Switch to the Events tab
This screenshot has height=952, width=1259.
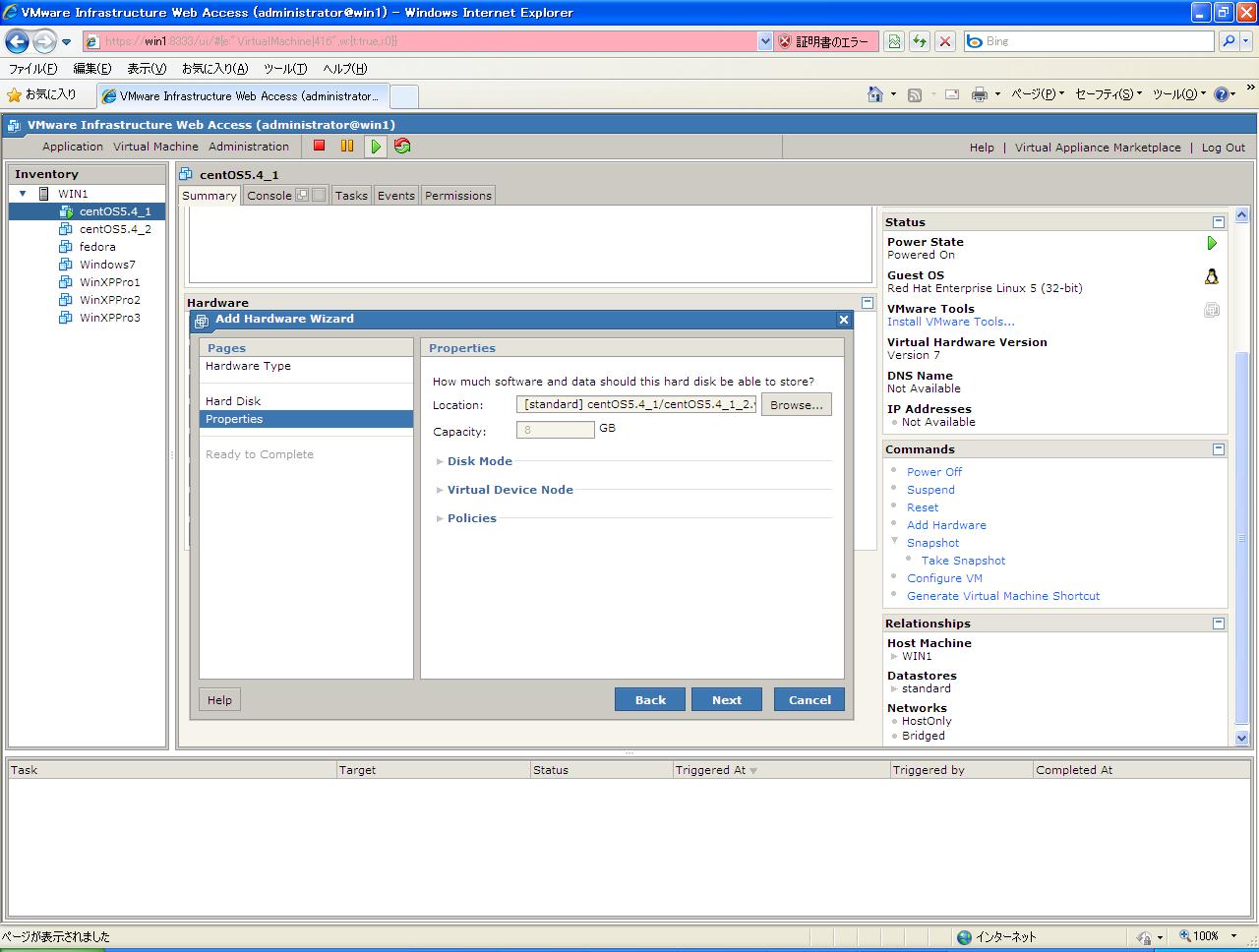(x=396, y=196)
